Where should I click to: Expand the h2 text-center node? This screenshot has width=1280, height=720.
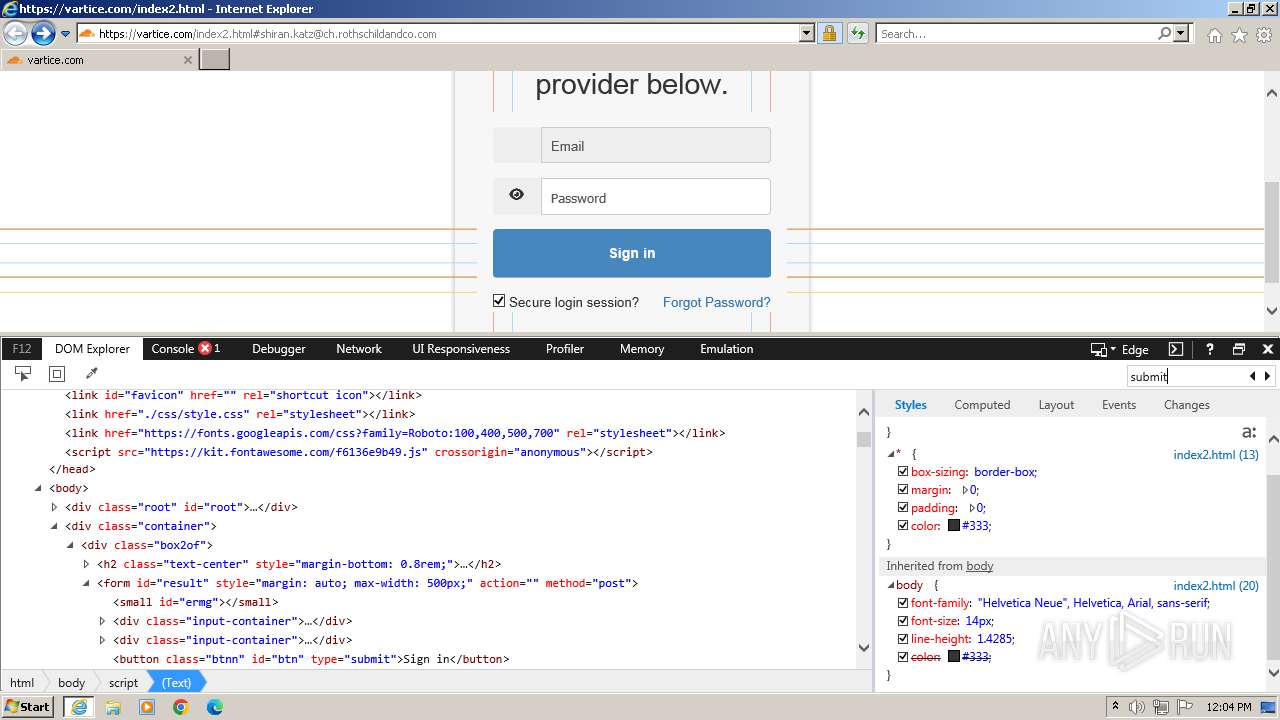87,564
